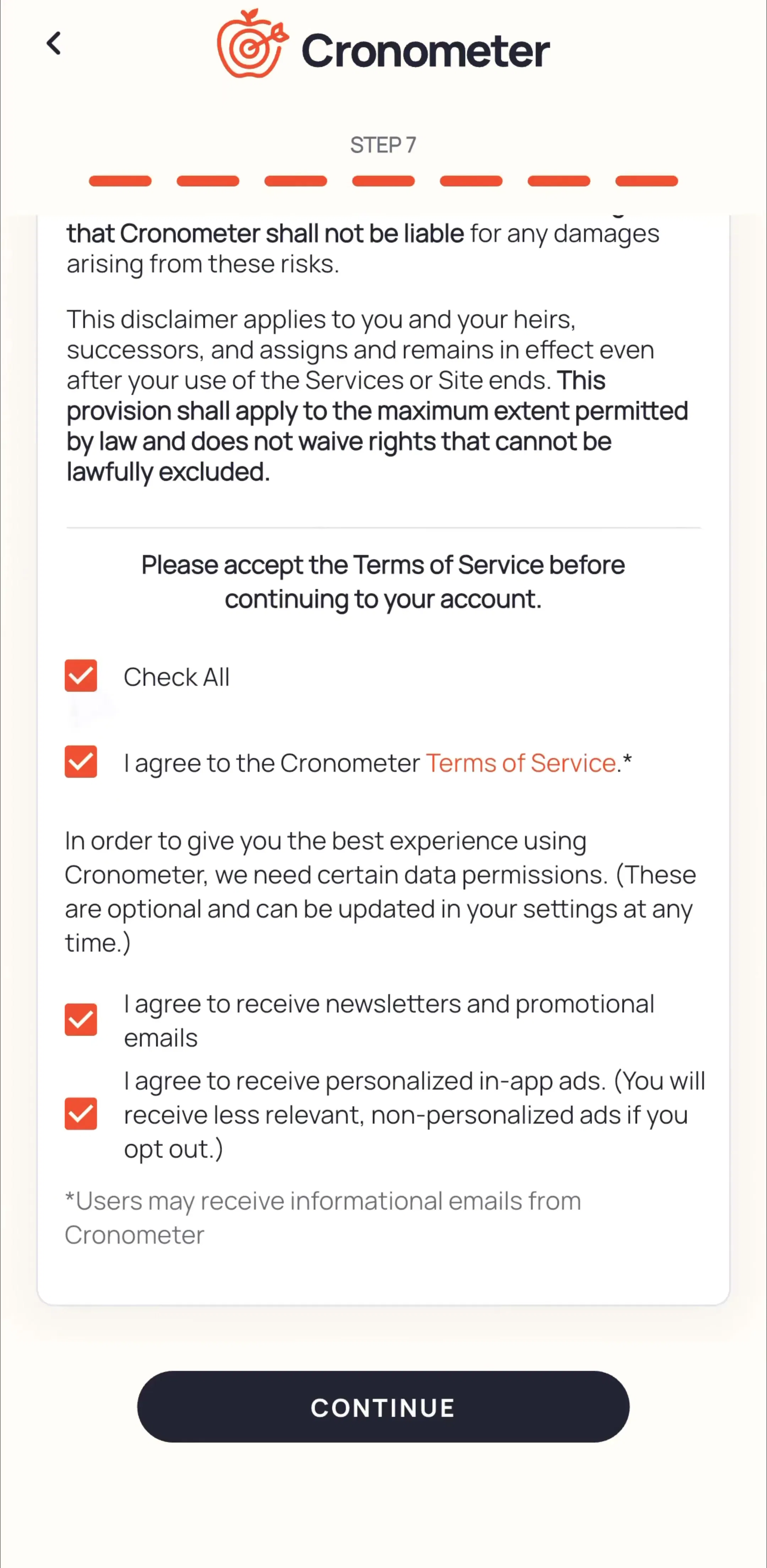Image resolution: width=767 pixels, height=1568 pixels.
Task: Select the fourth step progress segment
Action: click(383, 181)
